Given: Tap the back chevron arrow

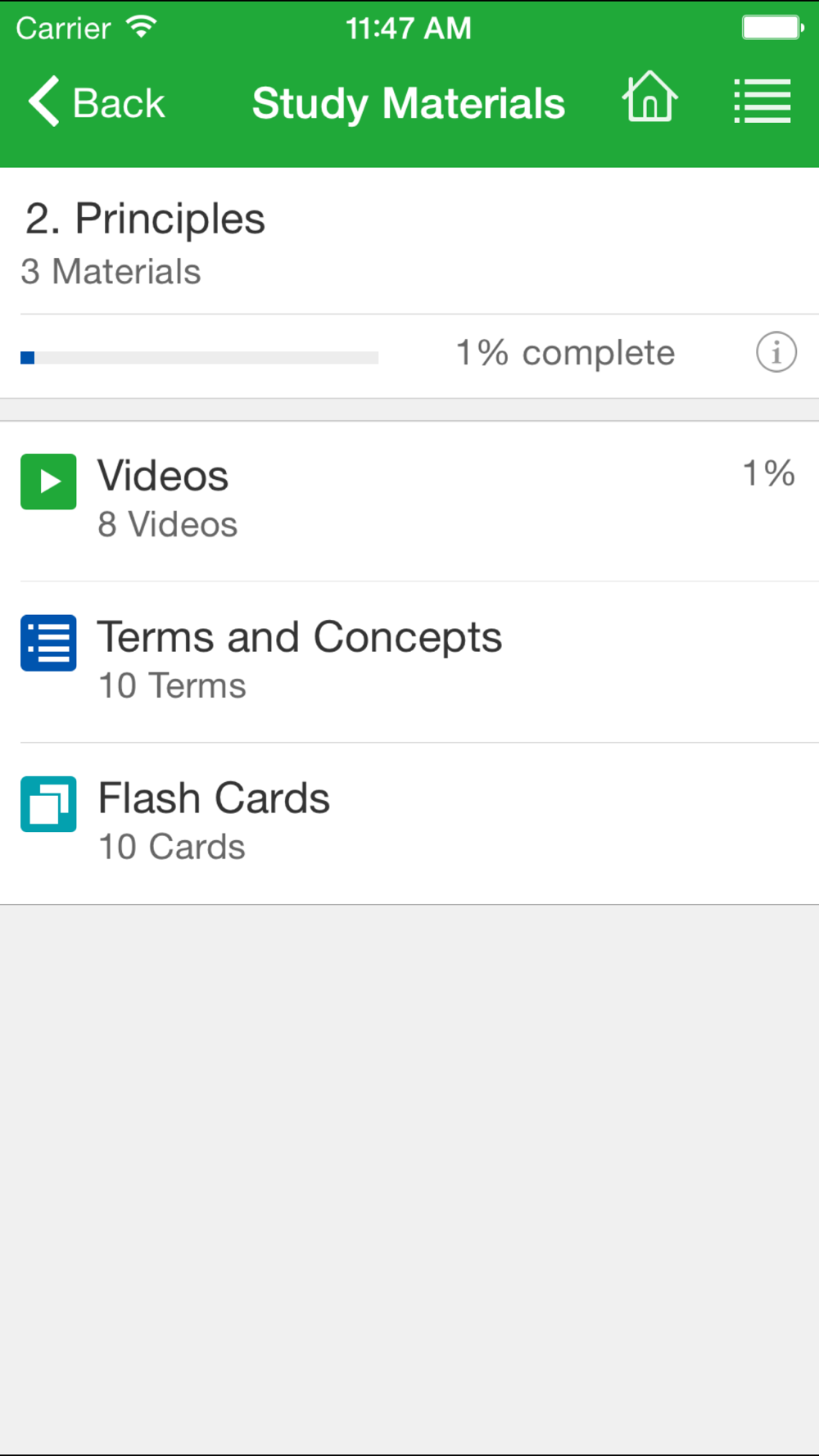Looking at the screenshot, I should tap(44, 102).
